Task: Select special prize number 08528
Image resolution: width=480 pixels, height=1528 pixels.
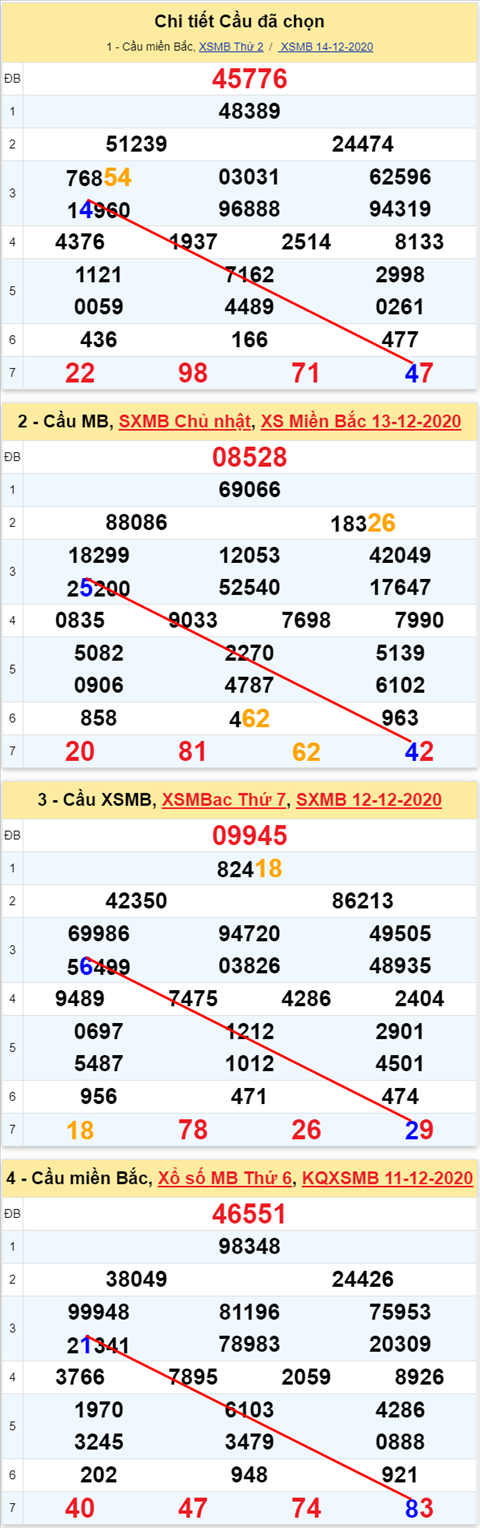Action: click(x=249, y=457)
